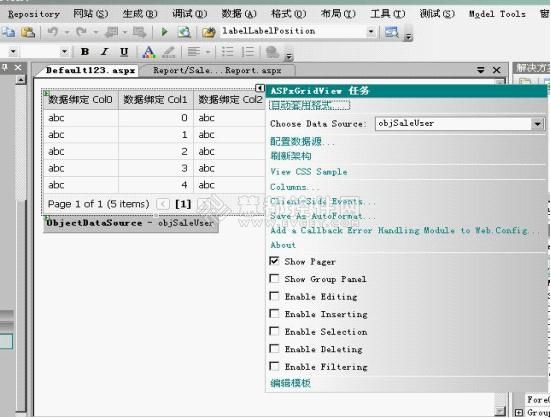The height and width of the screenshot is (418, 551).
Task: Open the Choose Data Source dropdown
Action: 537,124
